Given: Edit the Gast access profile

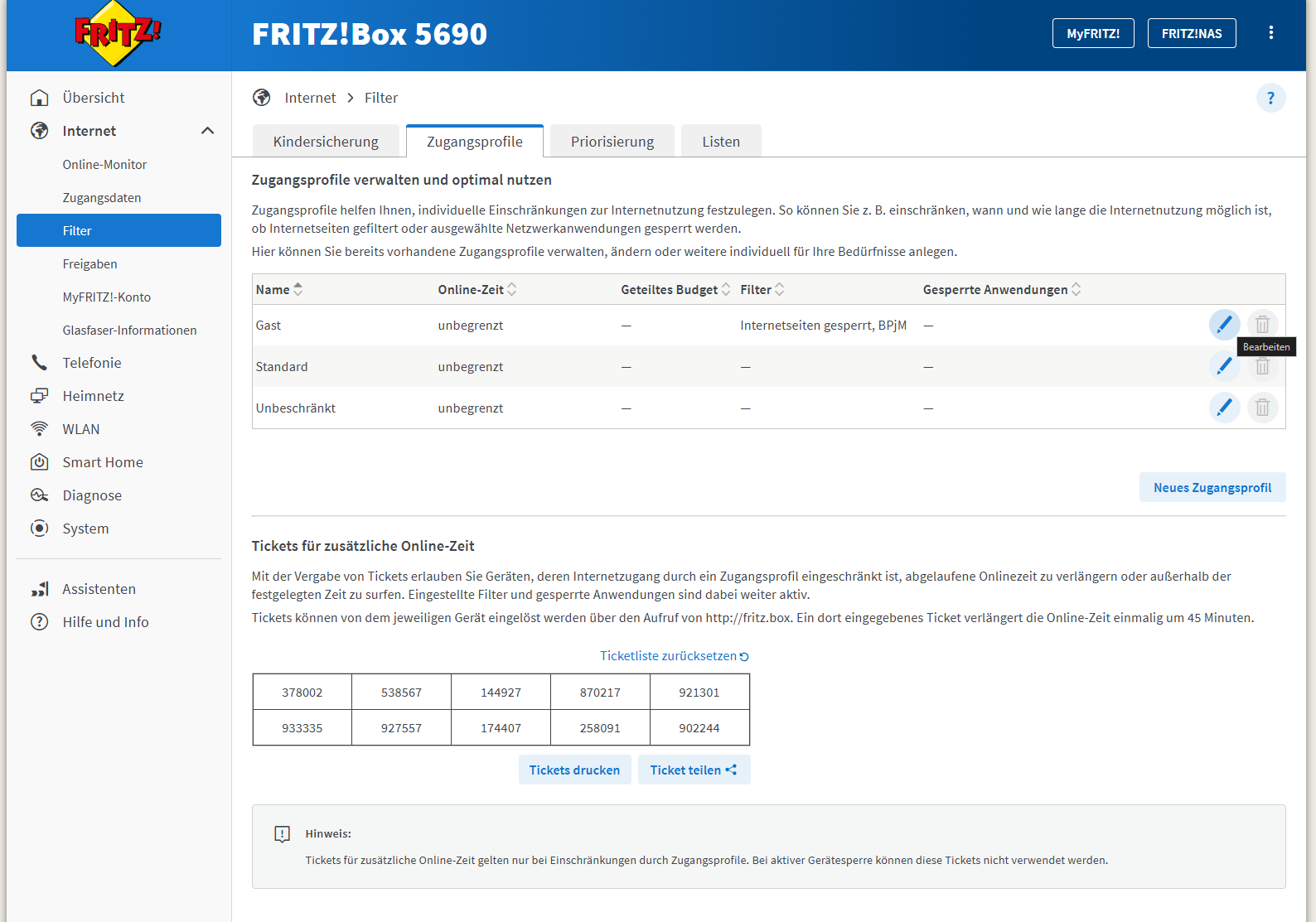Looking at the screenshot, I should point(1224,325).
